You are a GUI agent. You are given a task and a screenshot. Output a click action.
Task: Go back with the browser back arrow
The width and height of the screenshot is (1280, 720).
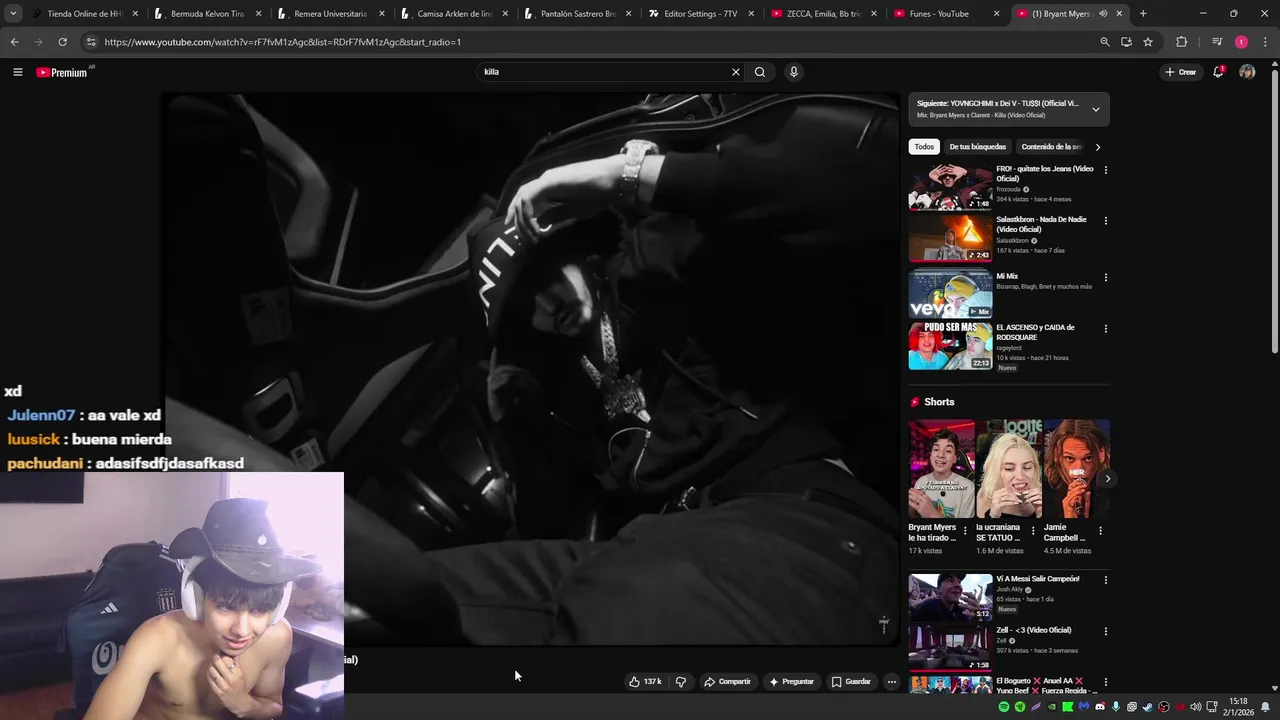pyautogui.click(x=14, y=42)
